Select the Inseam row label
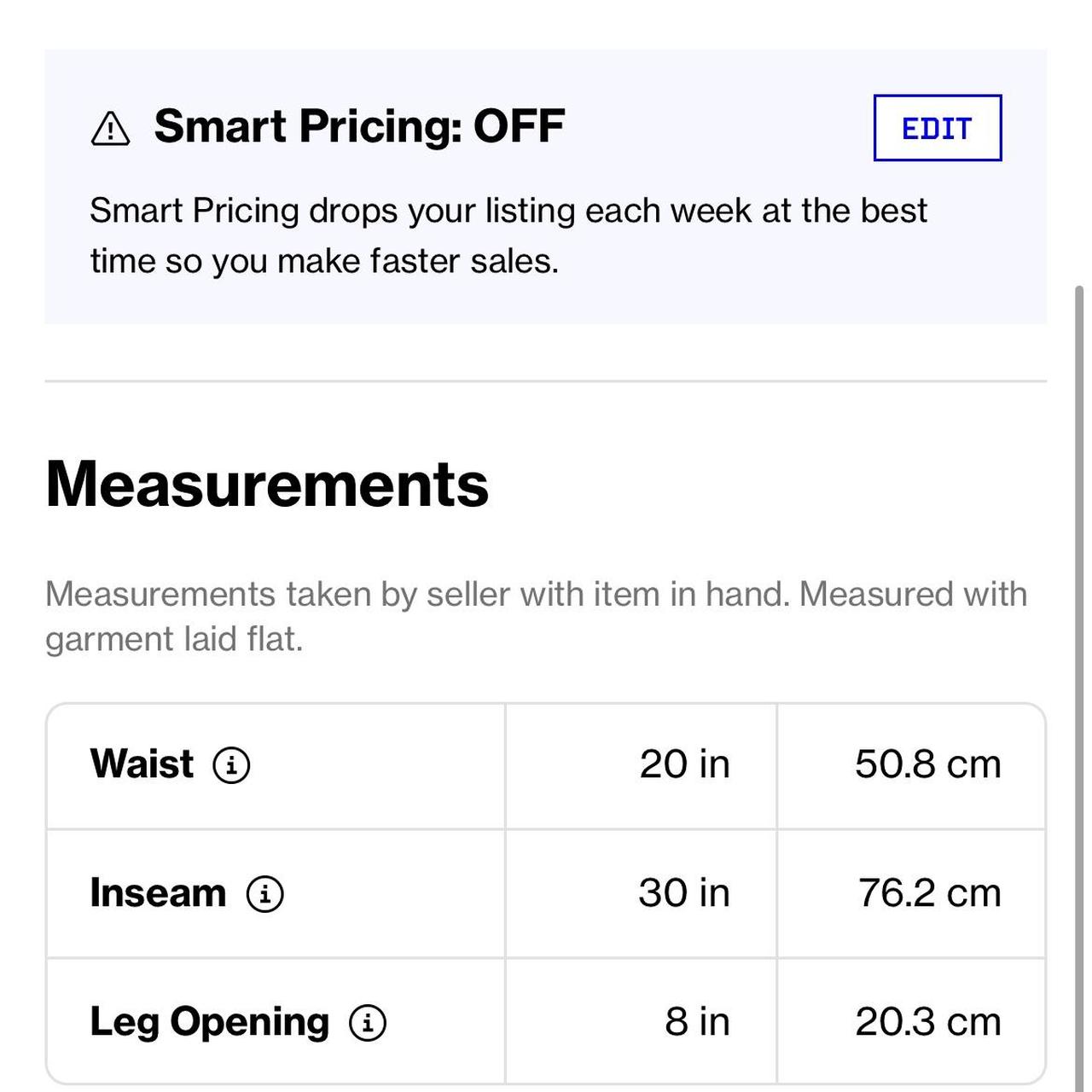This screenshot has height=1092, width=1092. 158,893
